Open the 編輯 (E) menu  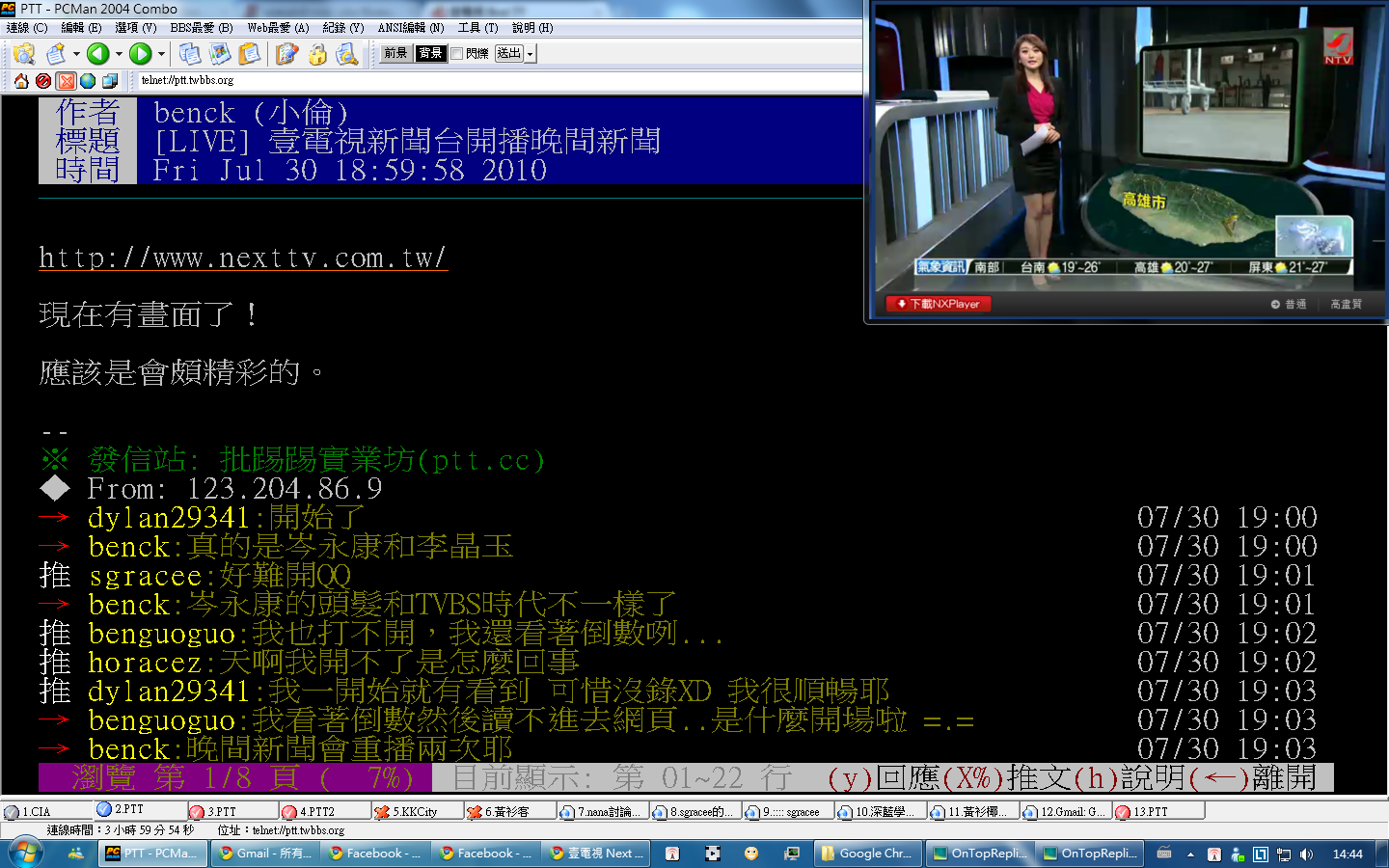click(81, 28)
